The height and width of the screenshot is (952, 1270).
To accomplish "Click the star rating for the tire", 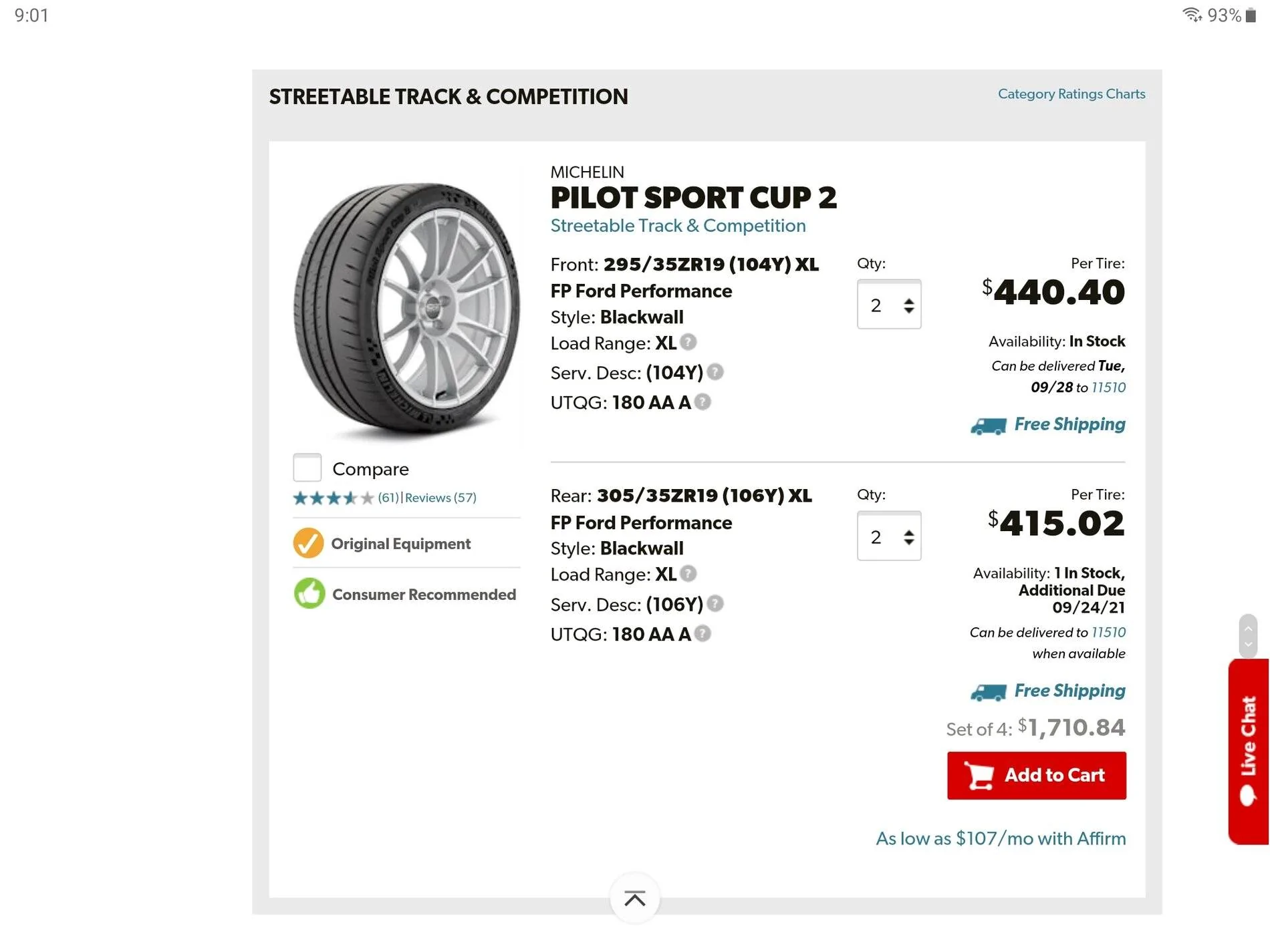I will click(x=333, y=498).
